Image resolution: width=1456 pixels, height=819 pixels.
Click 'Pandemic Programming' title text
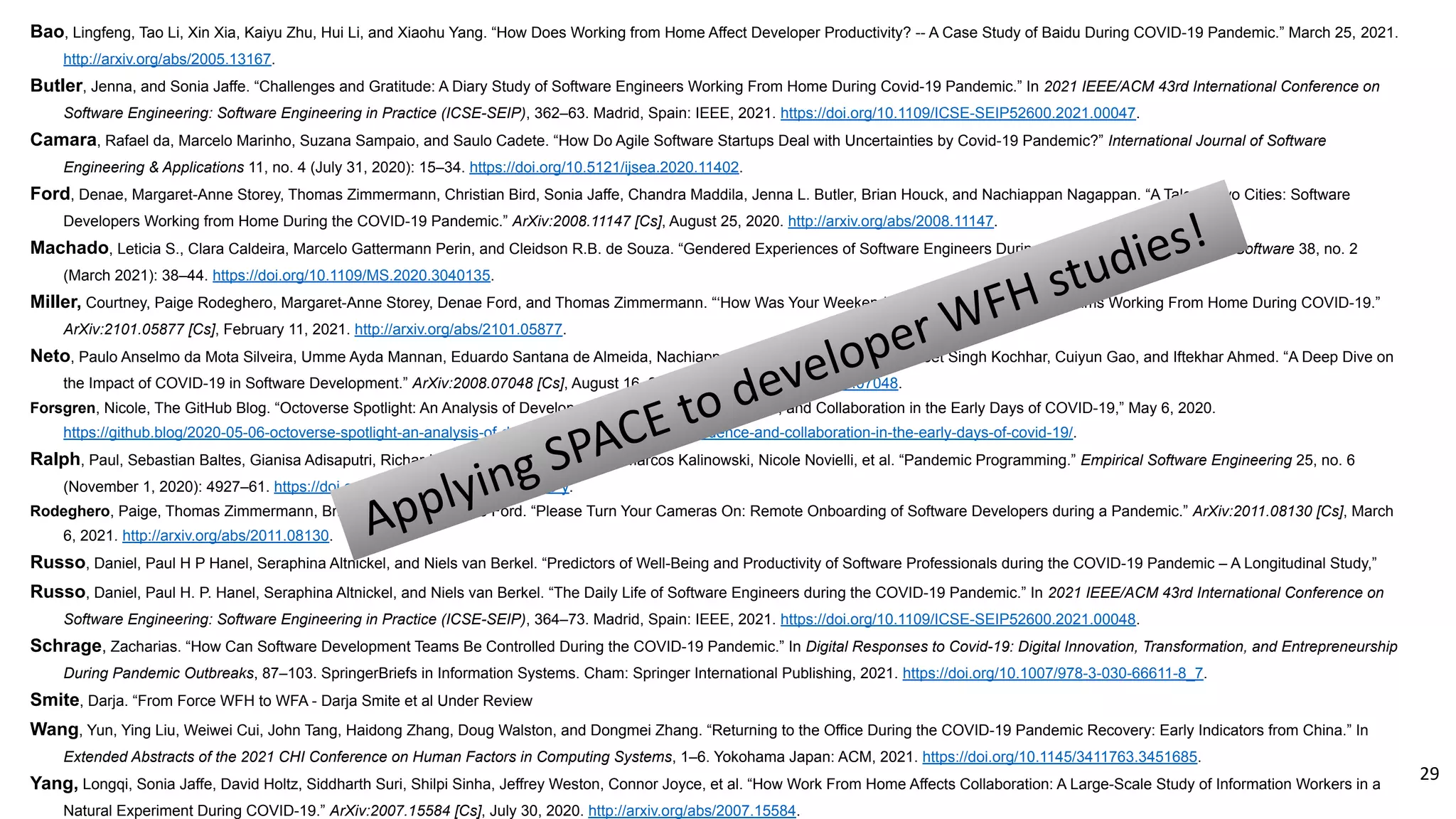coord(987,461)
